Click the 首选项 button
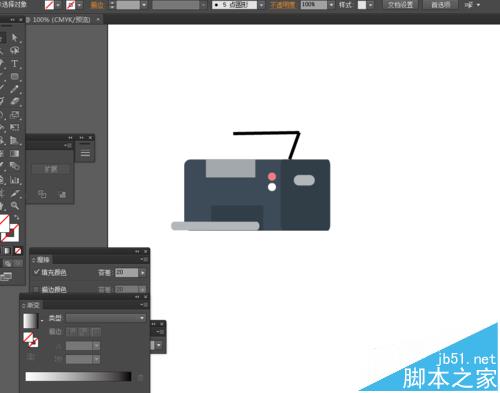500x393 pixels. [x=441, y=5]
